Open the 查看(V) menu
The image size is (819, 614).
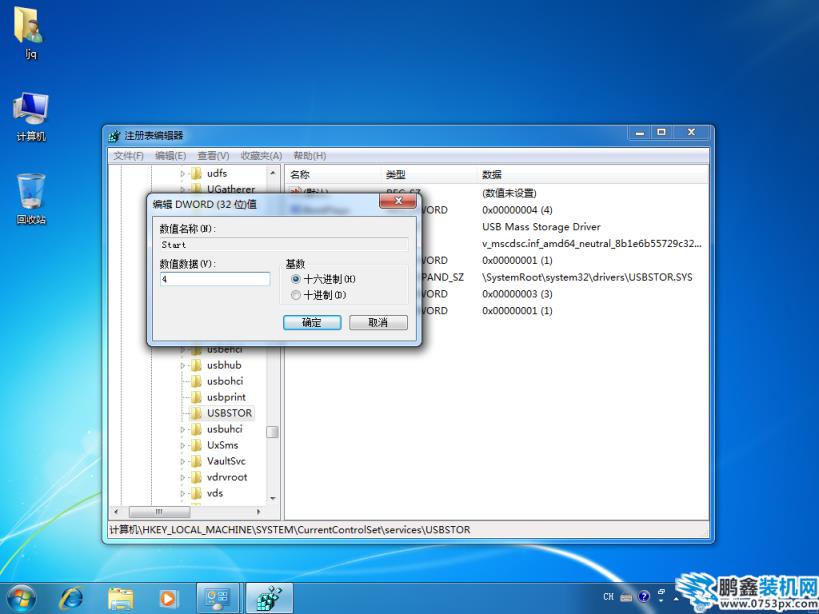click(213, 156)
